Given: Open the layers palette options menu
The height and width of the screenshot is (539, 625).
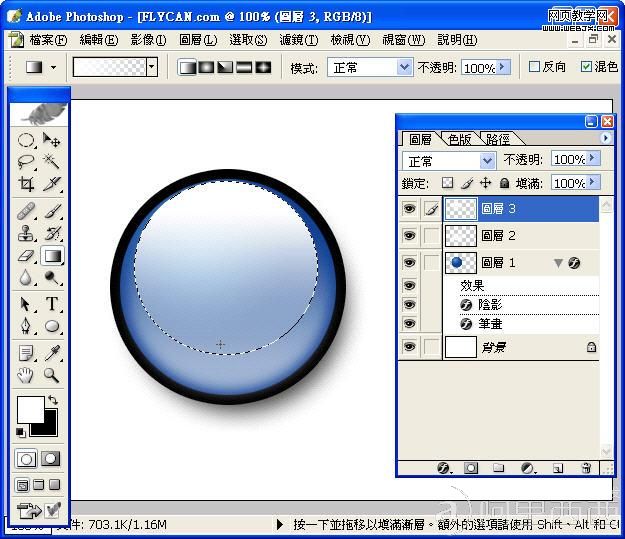Looking at the screenshot, I should [605, 138].
